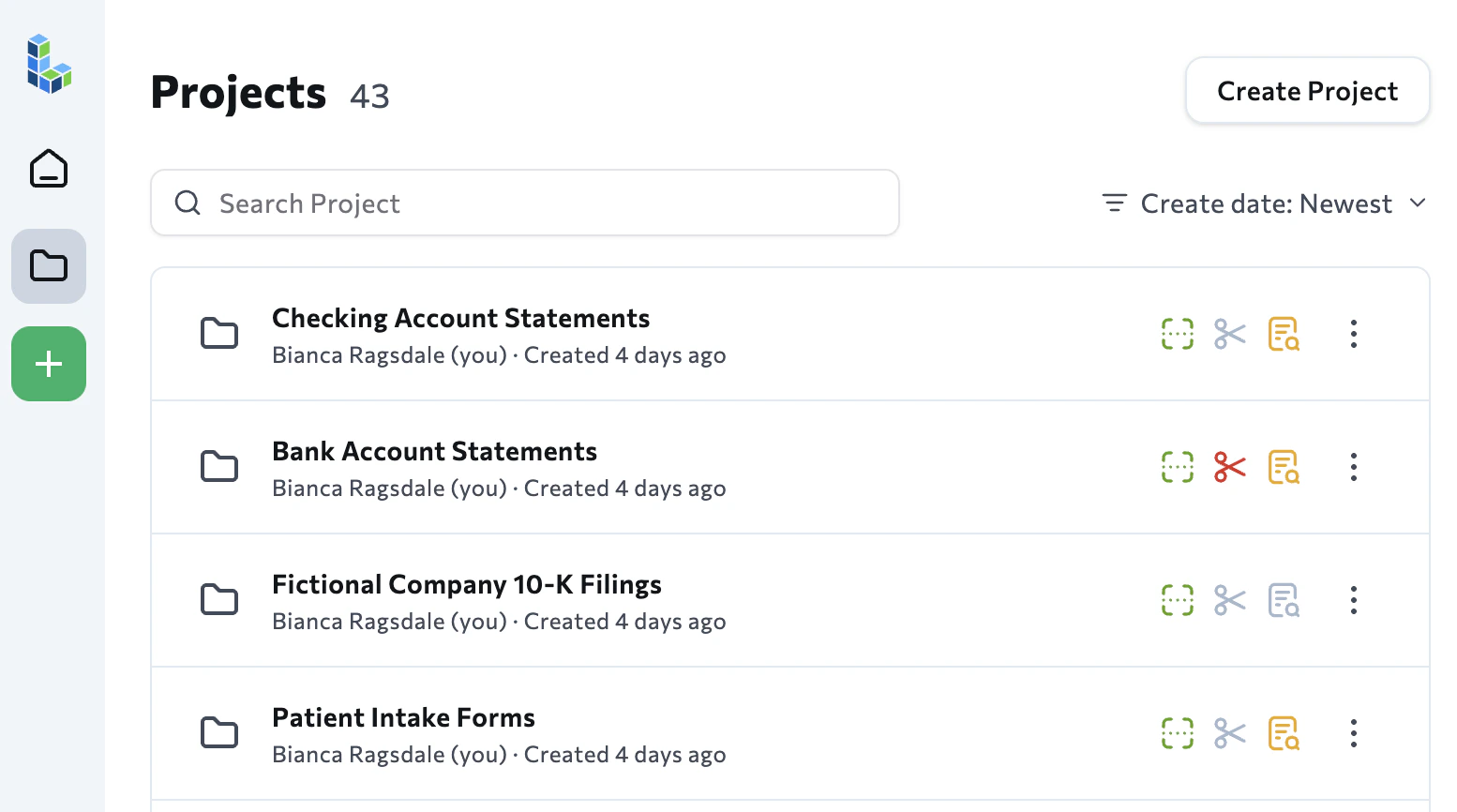The width and height of the screenshot is (1457, 812).
Task: Go to Home in the sidebar
Action: point(48,169)
